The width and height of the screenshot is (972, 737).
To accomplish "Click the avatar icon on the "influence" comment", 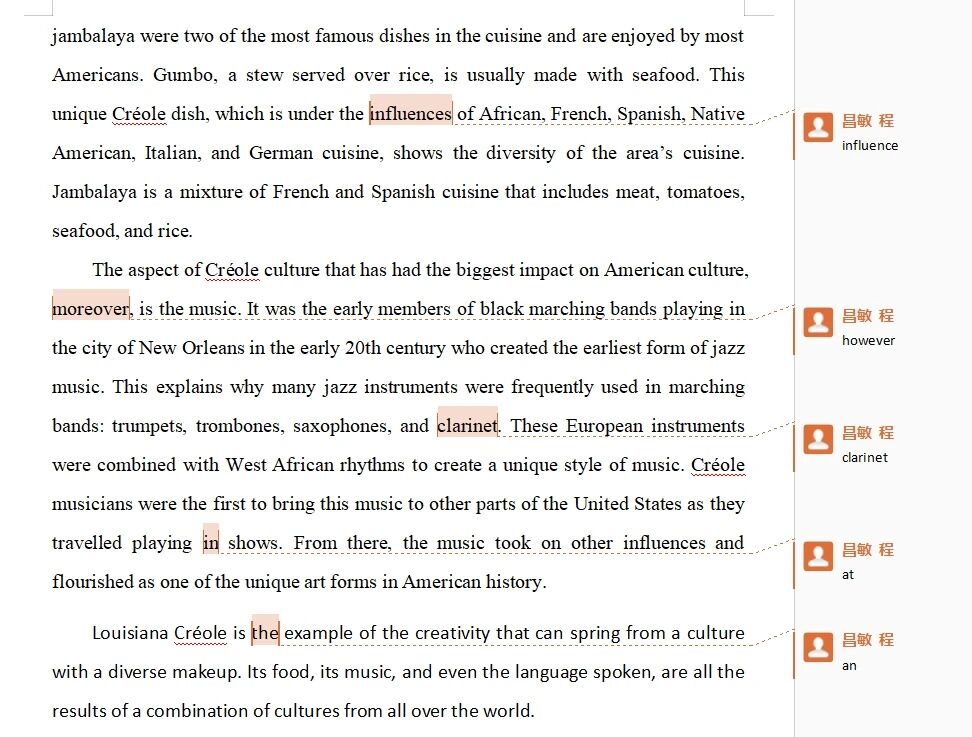I will coord(819,127).
